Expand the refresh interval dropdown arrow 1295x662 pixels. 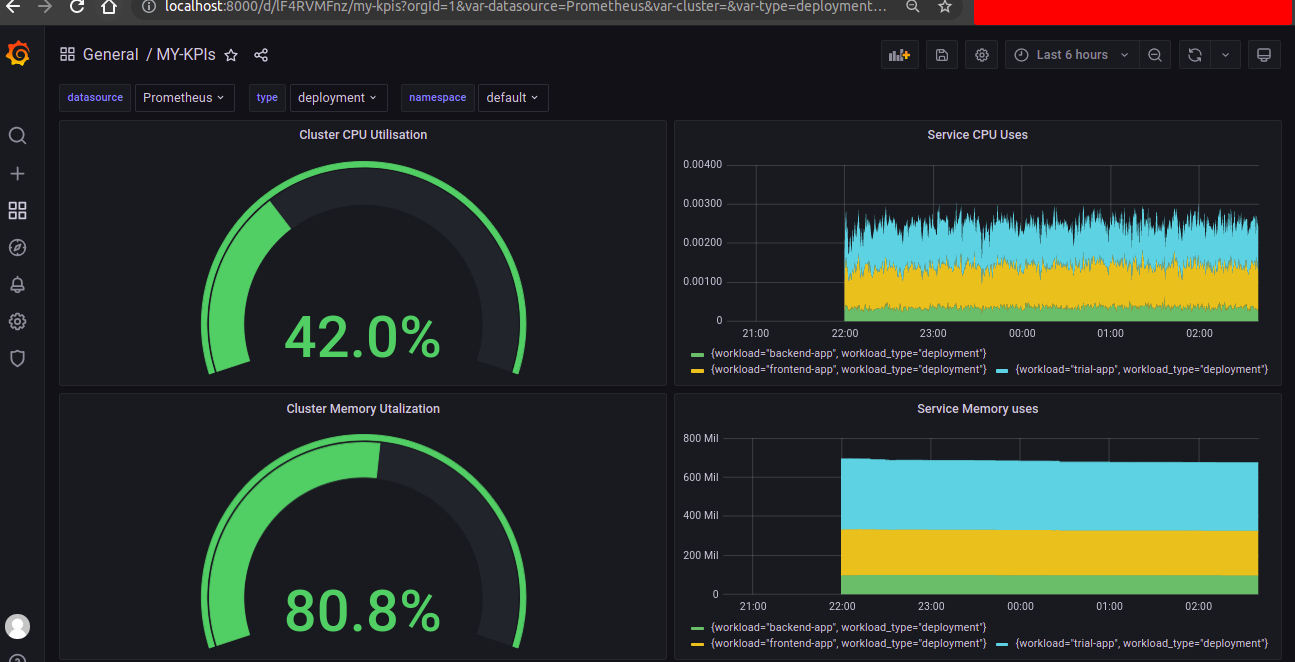(1225, 55)
